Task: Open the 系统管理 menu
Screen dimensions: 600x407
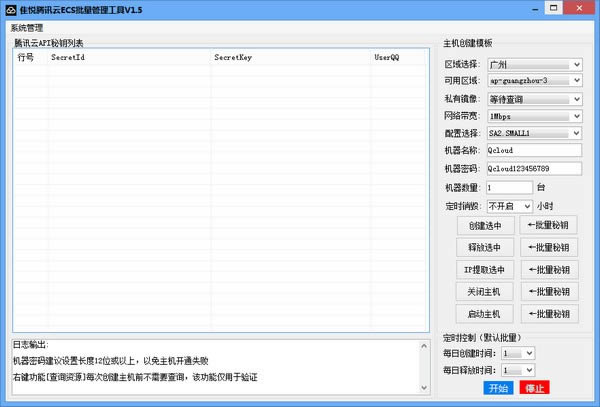Action: pyautogui.click(x=27, y=28)
